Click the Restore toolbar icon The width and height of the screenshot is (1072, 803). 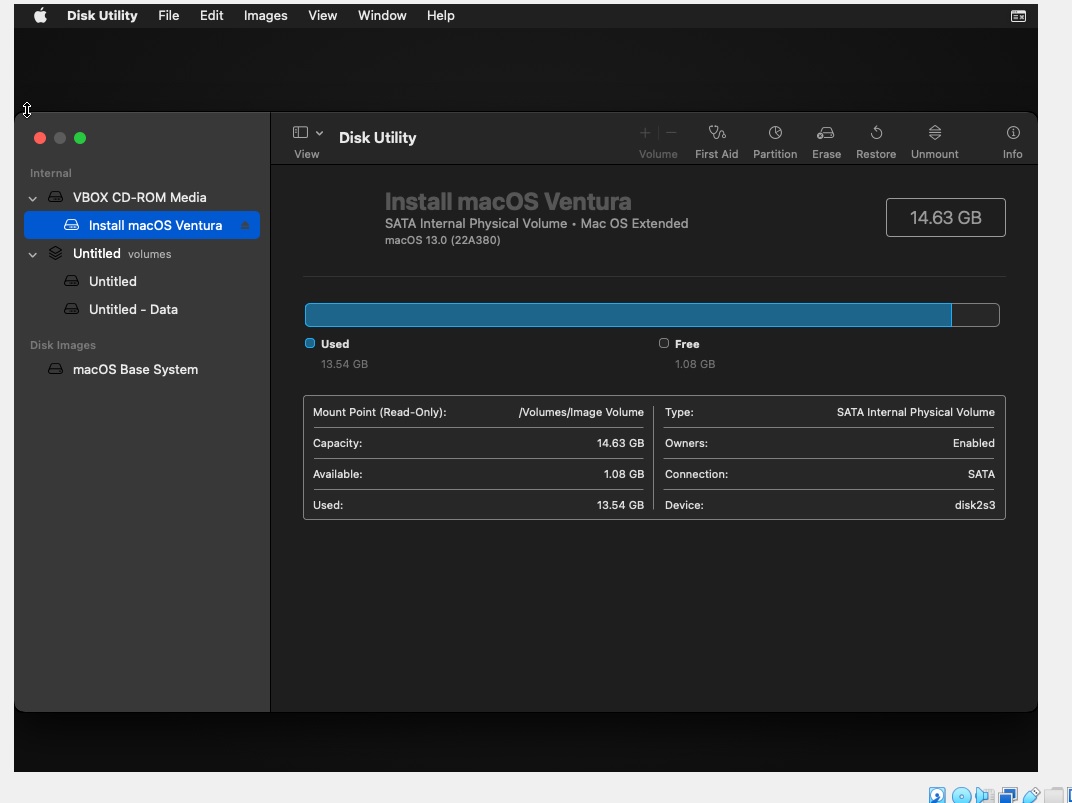875,134
